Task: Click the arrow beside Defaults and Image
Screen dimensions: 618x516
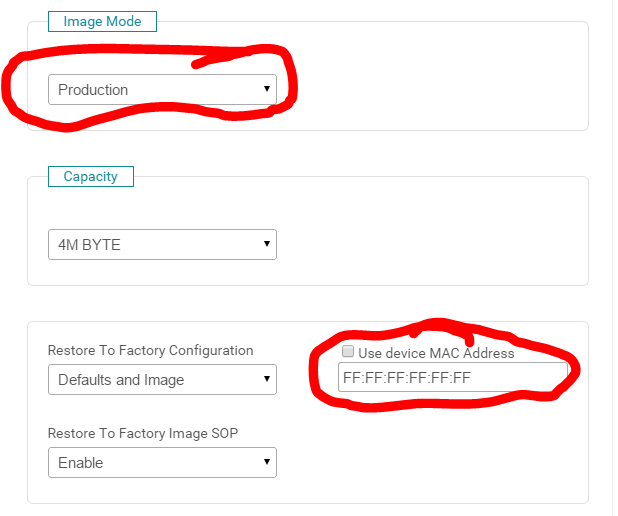Action: pyautogui.click(x=267, y=379)
